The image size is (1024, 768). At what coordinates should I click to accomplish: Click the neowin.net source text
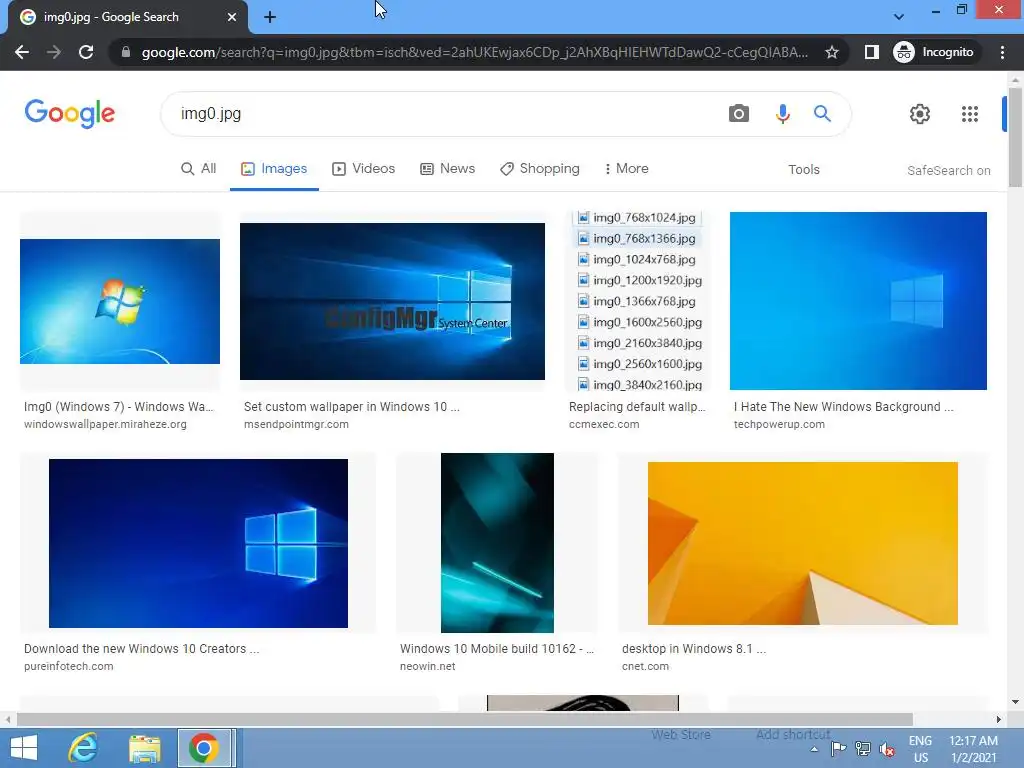point(427,666)
